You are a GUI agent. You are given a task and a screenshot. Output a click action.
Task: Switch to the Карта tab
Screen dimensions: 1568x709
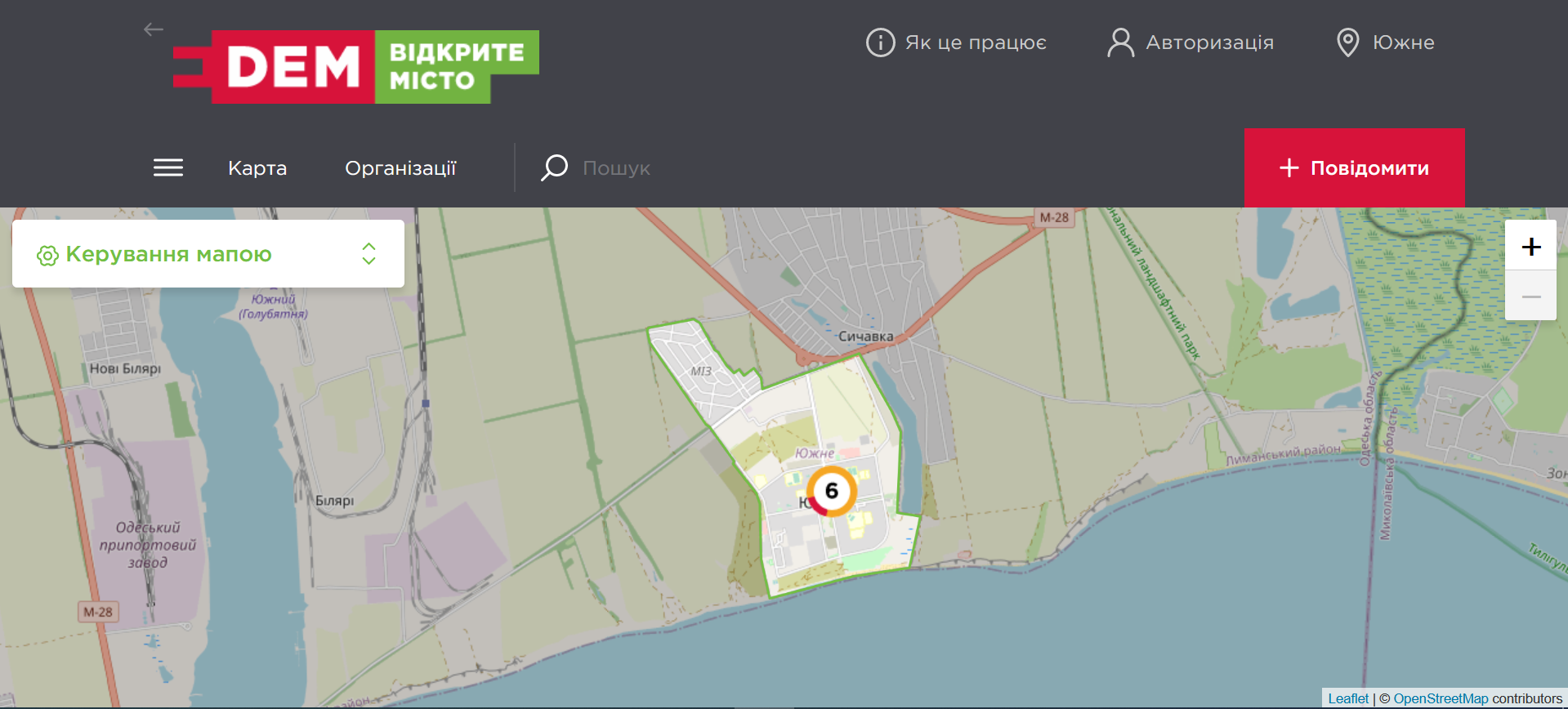(x=257, y=168)
